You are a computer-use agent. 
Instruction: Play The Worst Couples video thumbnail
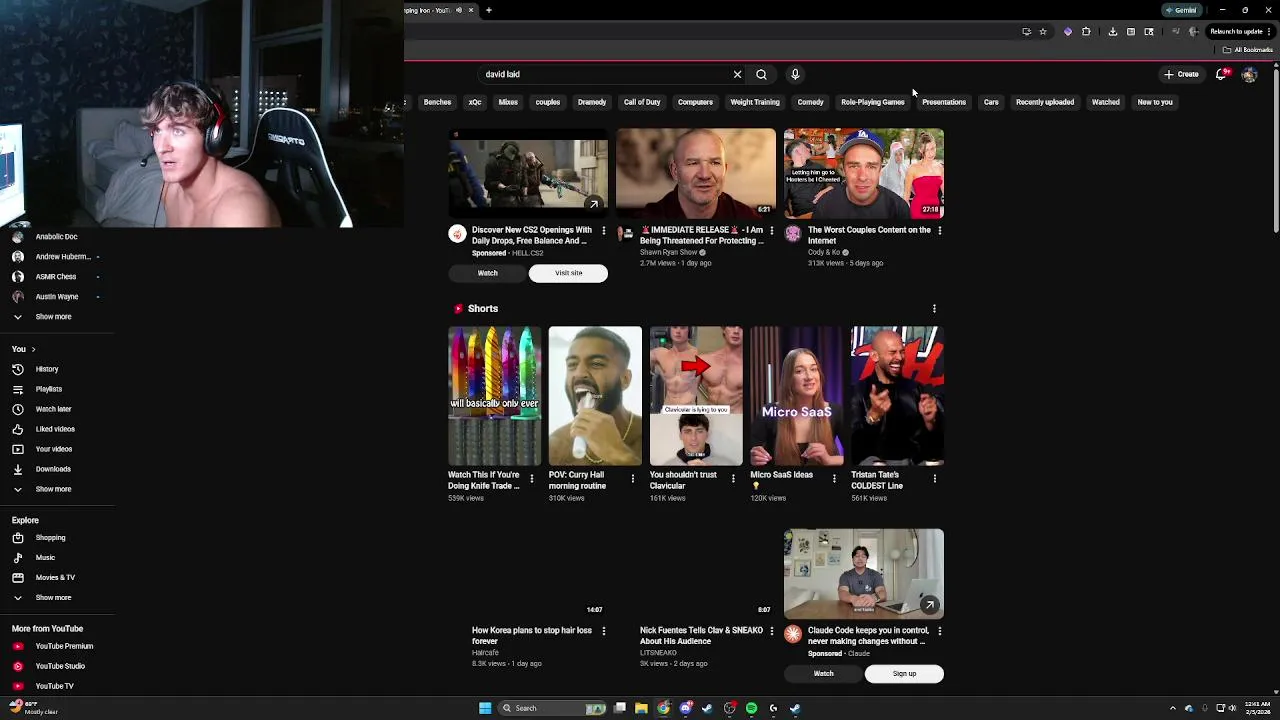point(864,173)
